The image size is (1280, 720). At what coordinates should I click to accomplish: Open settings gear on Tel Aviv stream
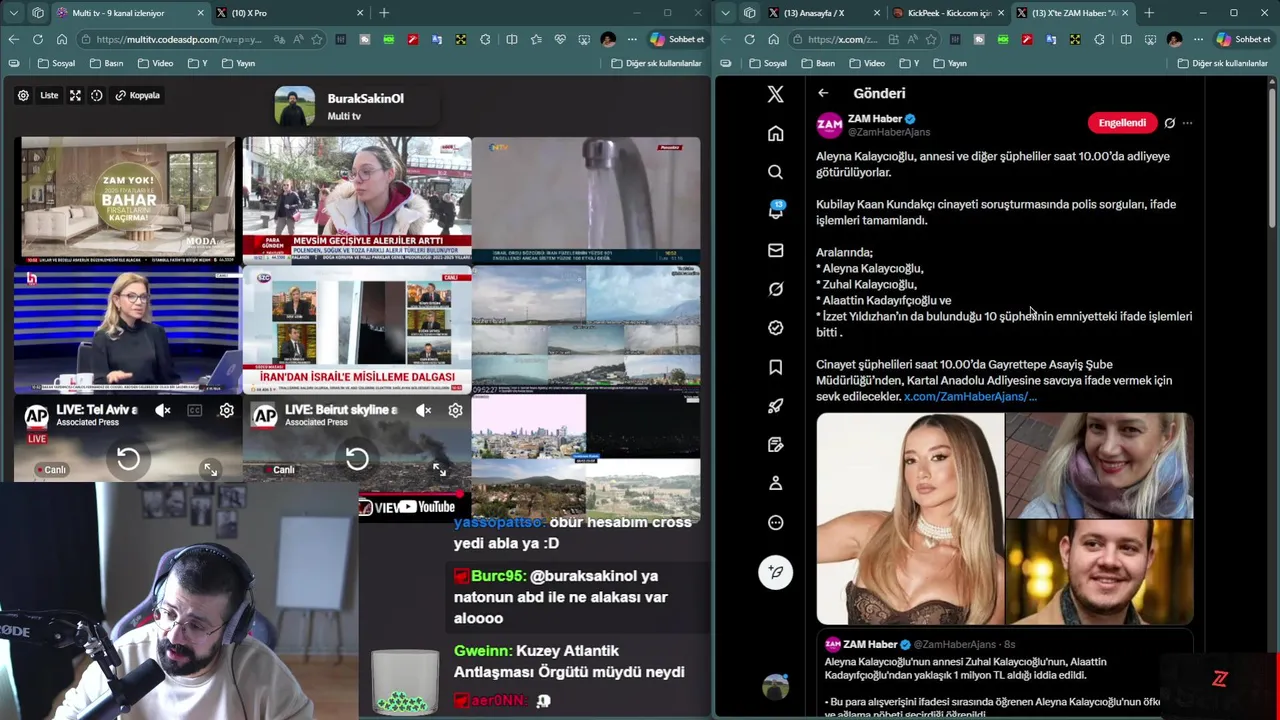227,410
